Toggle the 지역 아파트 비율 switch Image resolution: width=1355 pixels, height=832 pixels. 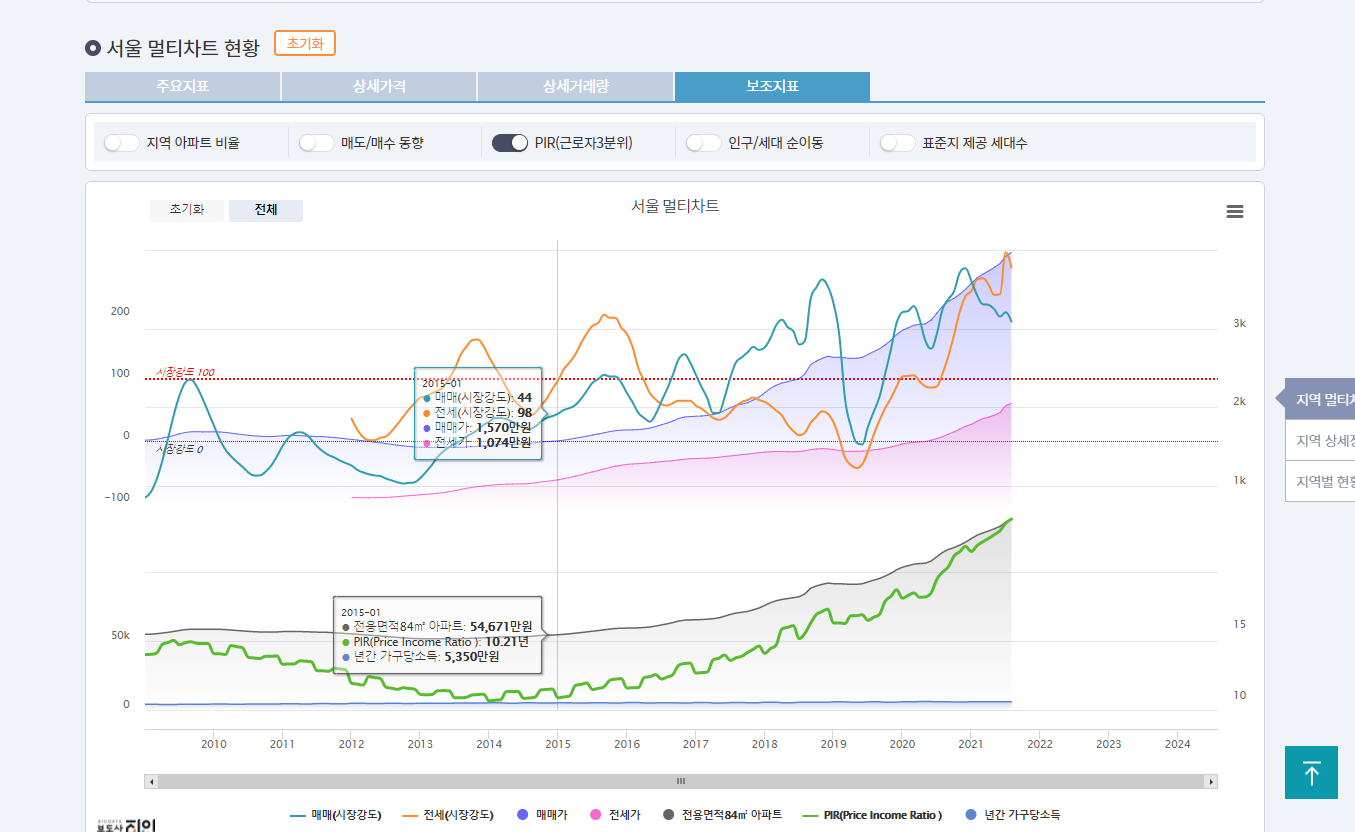click(121, 143)
